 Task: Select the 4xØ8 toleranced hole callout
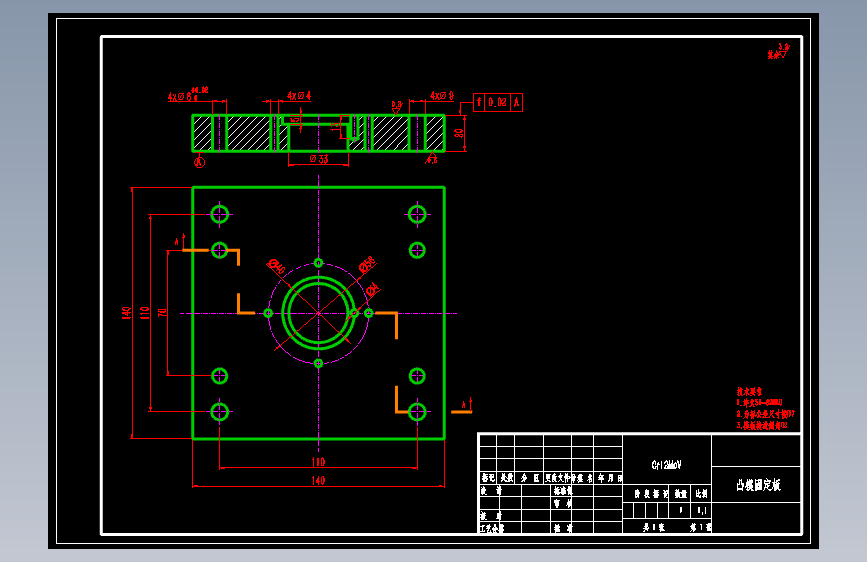pyautogui.click(x=188, y=95)
